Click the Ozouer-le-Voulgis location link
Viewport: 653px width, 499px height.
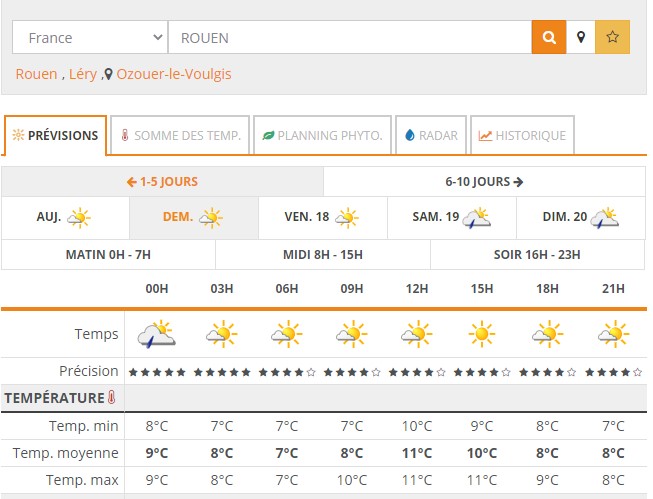click(x=176, y=74)
